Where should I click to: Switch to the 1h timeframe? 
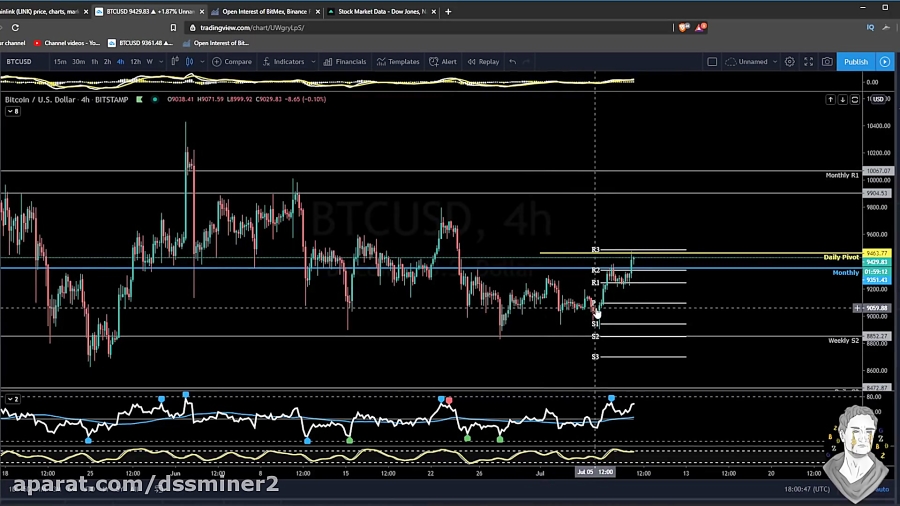[95, 62]
